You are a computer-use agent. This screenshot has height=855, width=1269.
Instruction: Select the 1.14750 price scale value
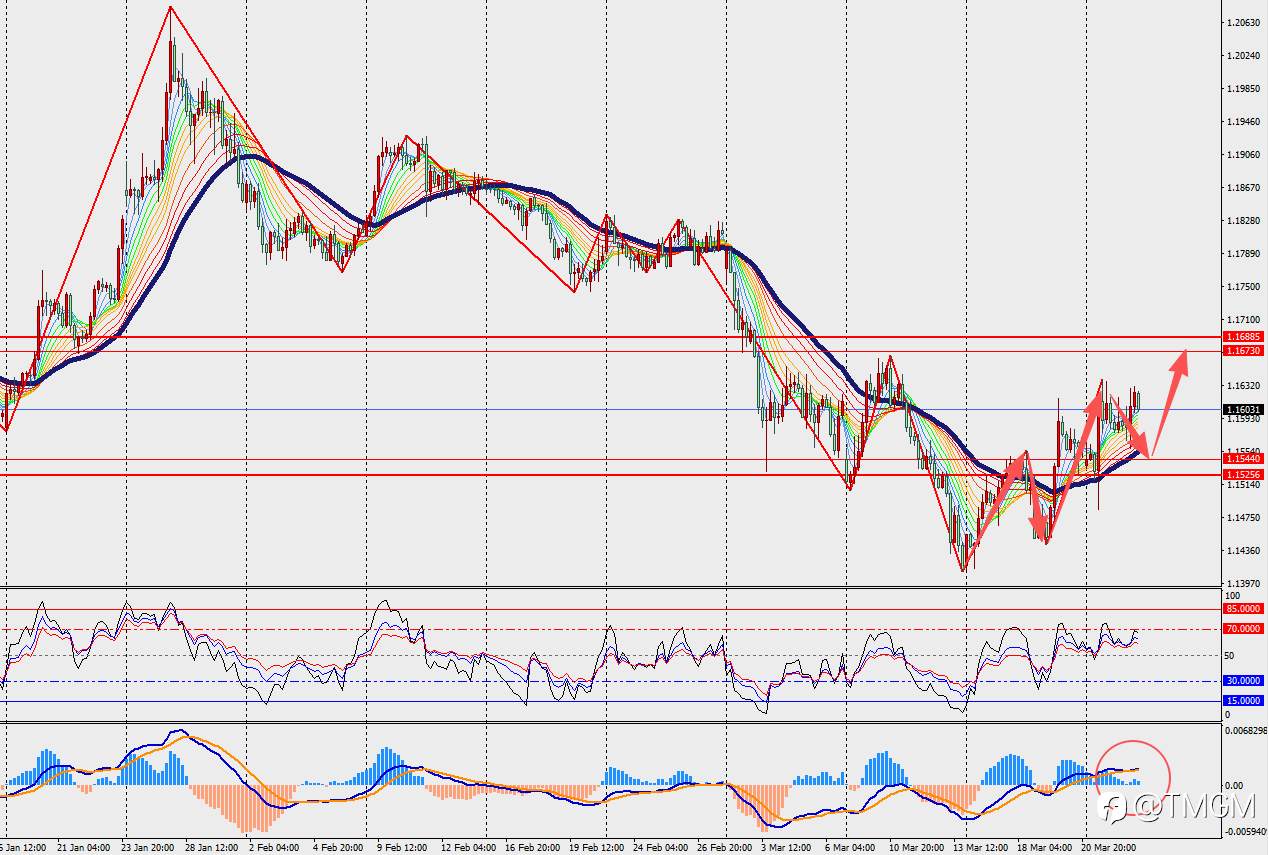coord(1244,518)
